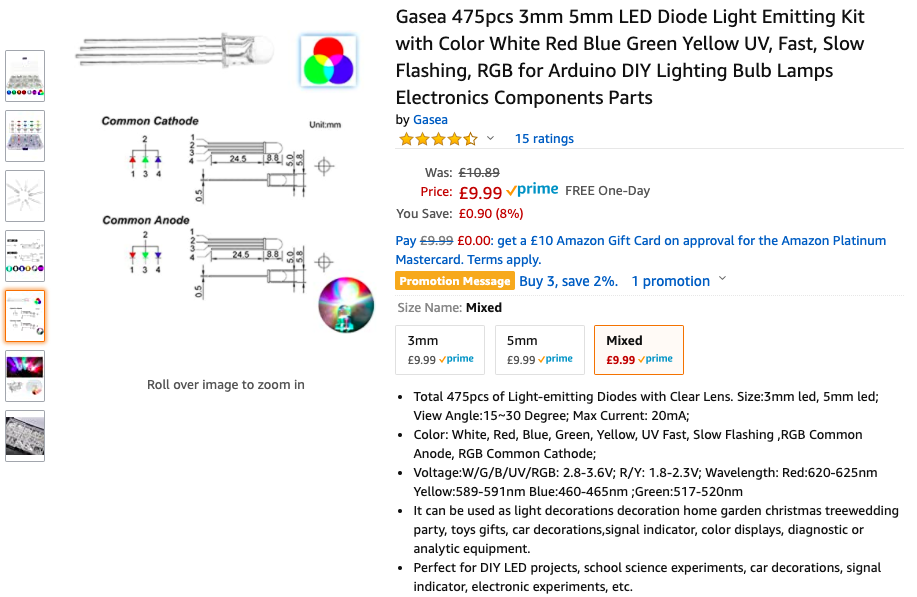917x597 pixels.
Task: Expand the star rating breakdown arrow
Action: tap(490, 139)
